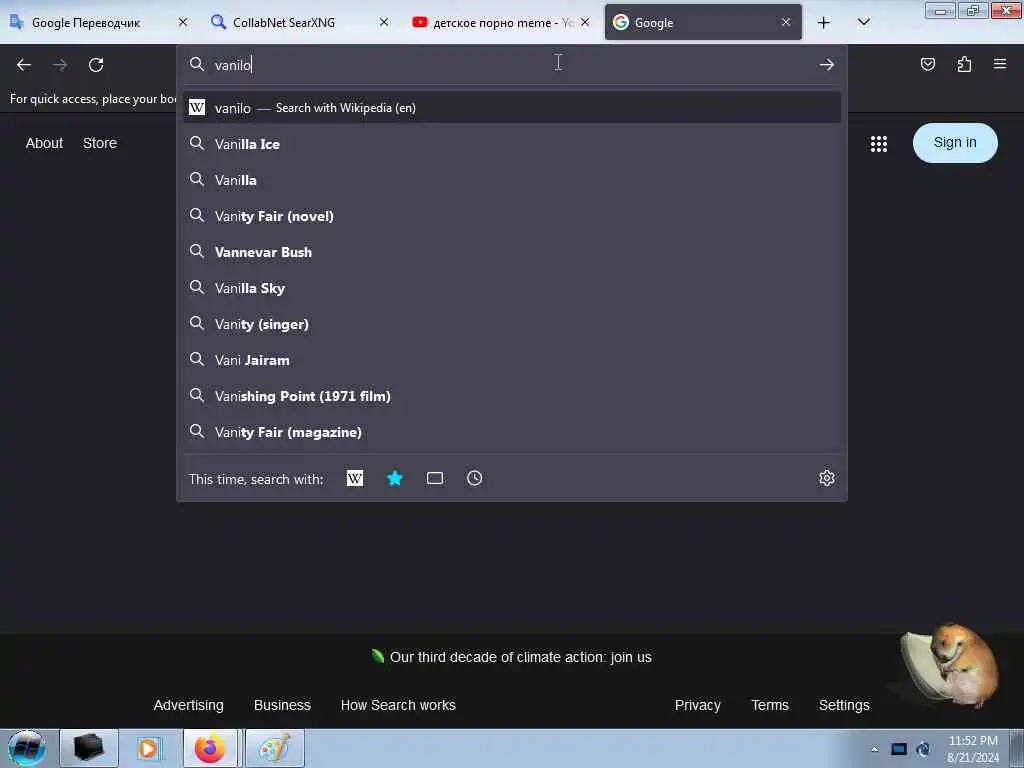The width and height of the screenshot is (1024, 768).
Task: Click the go arrow in the address bar
Action: (x=827, y=65)
